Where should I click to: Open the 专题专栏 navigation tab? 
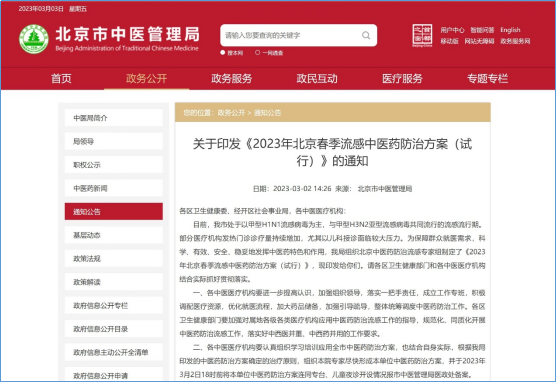487,79
